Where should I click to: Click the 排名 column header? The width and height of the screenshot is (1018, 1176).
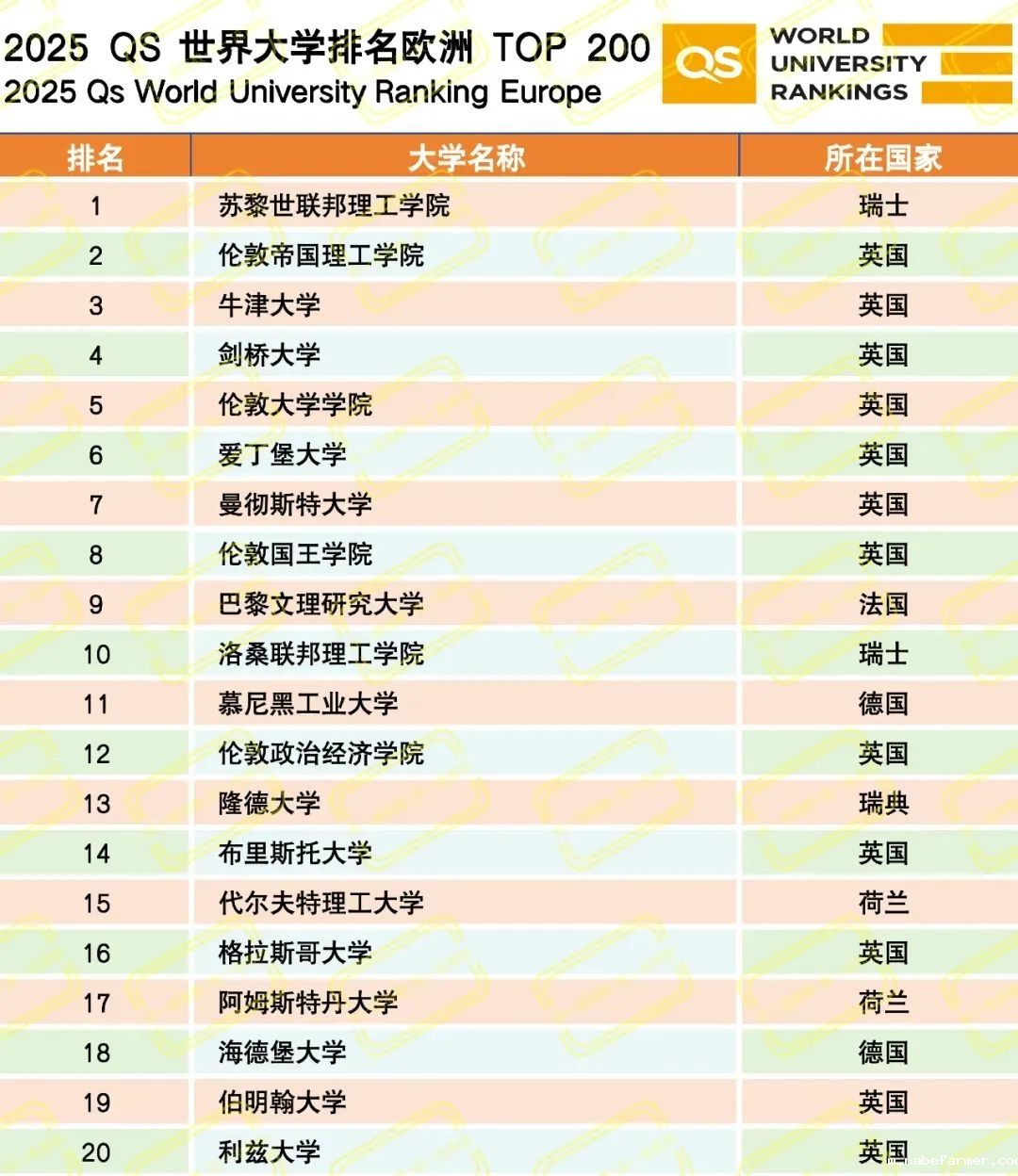click(x=95, y=157)
